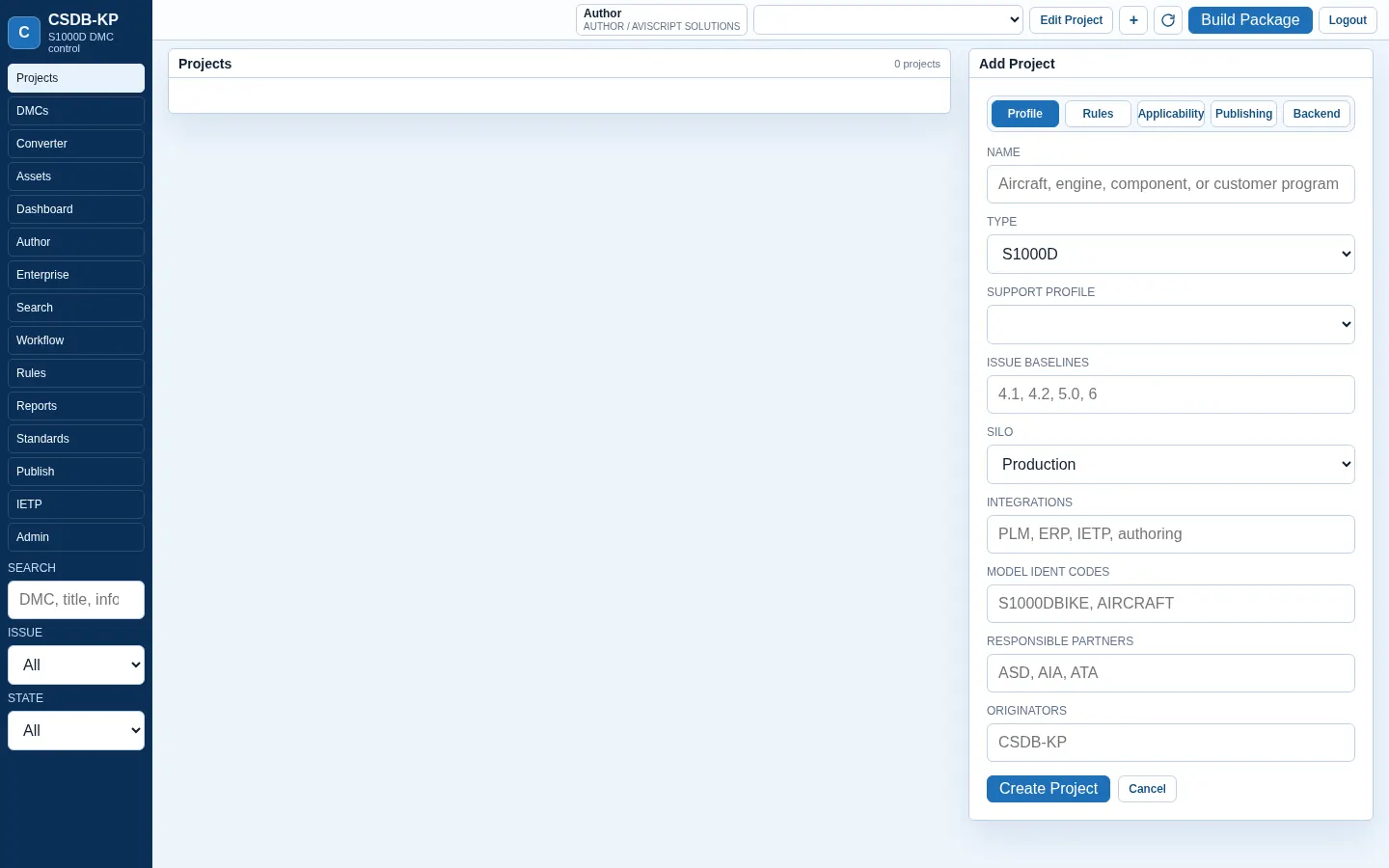The width and height of the screenshot is (1389, 868).
Task: Click the plus add project icon
Action: 1133,20
